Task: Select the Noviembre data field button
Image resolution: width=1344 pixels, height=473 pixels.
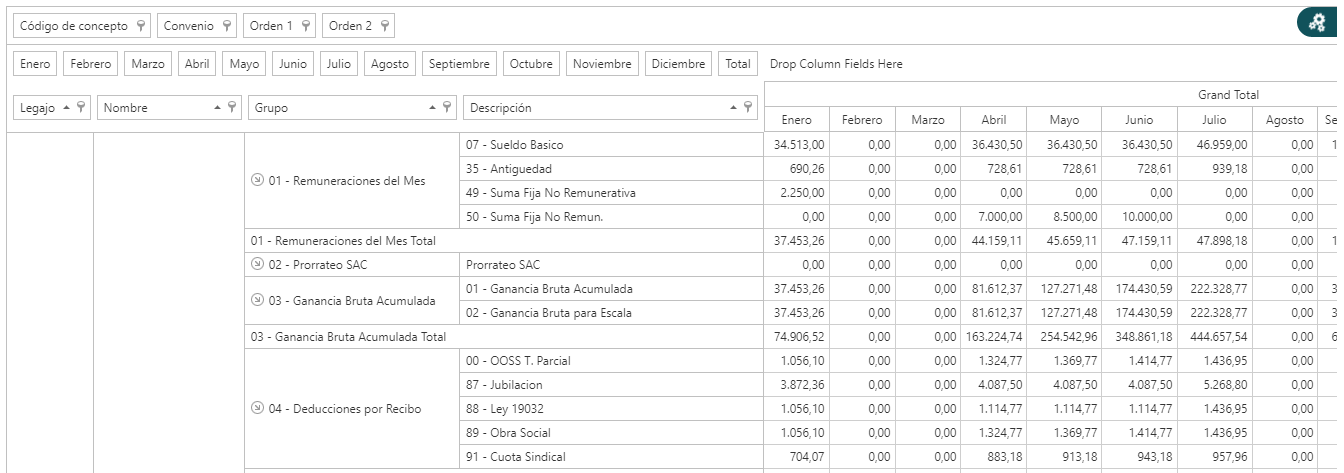Action: 602,64
